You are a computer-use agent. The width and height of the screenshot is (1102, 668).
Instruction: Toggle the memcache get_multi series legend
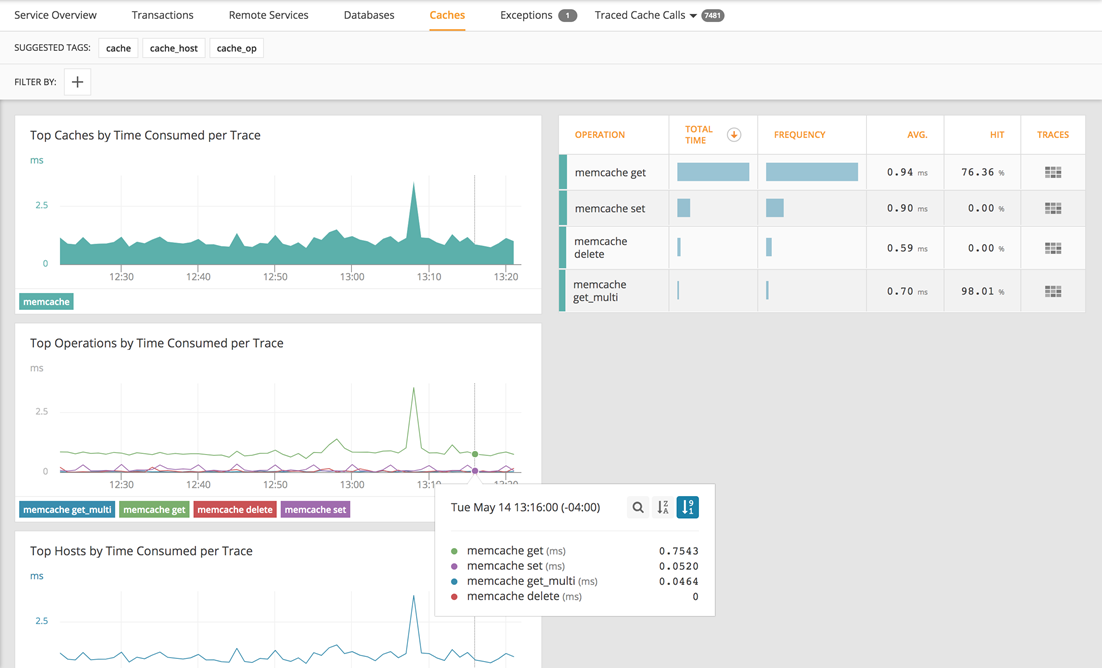pyautogui.click(x=66, y=508)
